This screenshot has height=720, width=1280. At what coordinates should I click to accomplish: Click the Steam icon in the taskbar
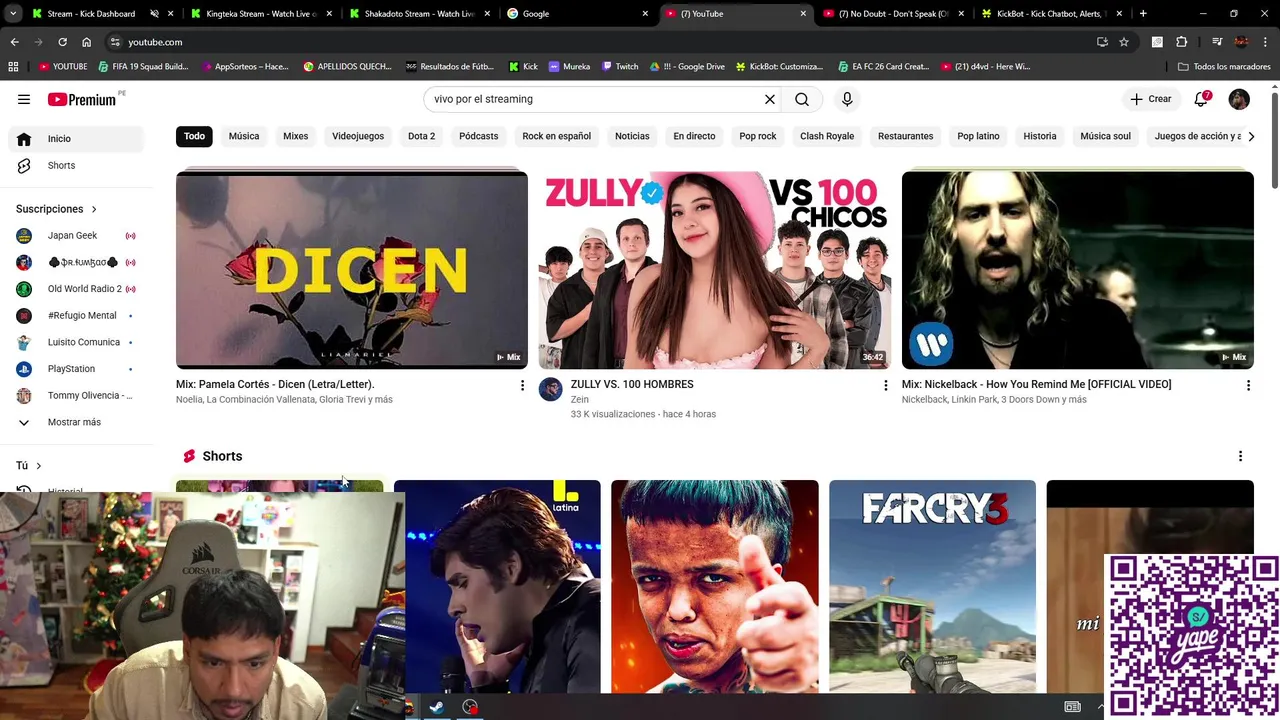[437, 707]
